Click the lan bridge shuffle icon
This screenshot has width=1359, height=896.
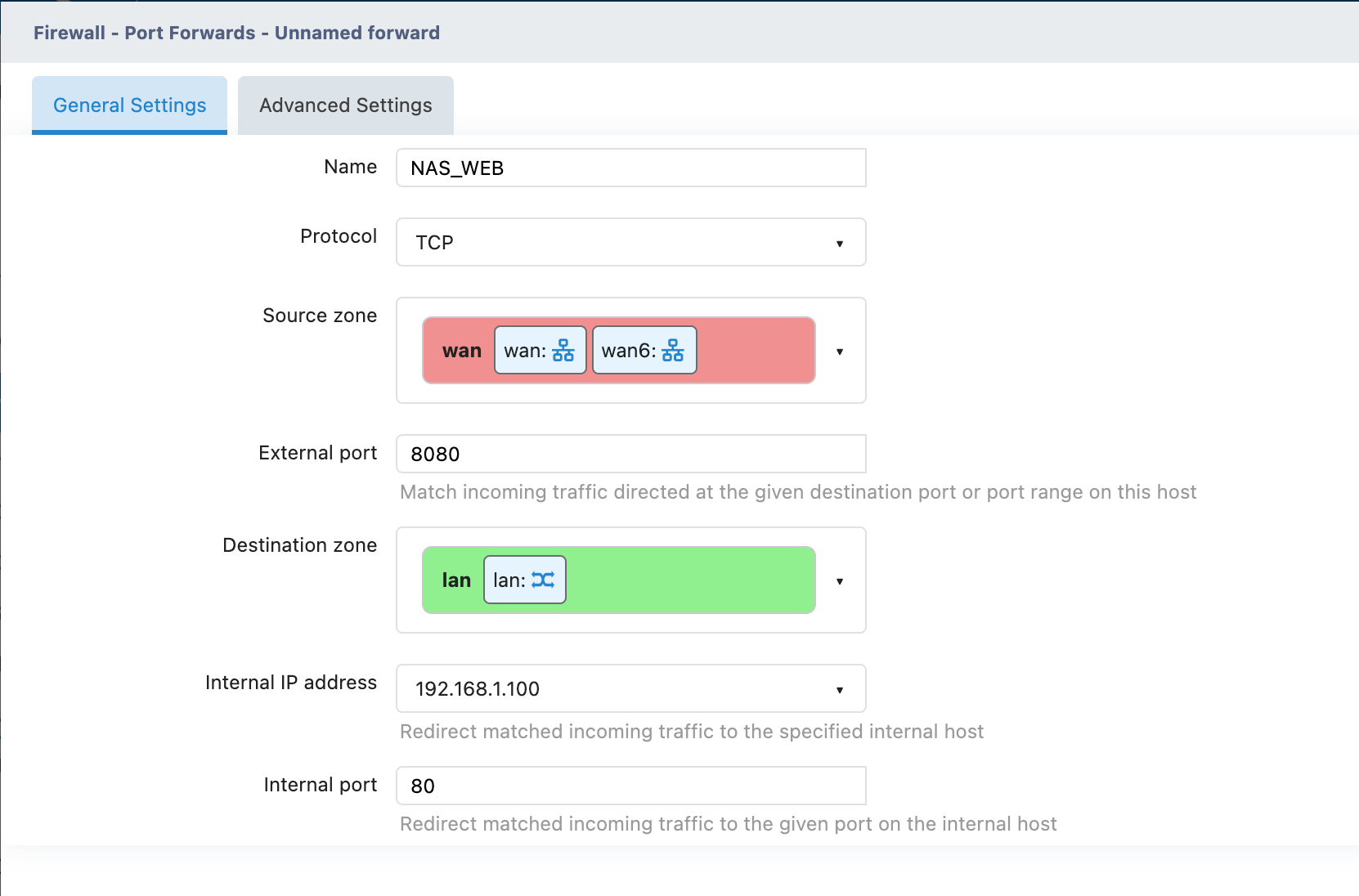(x=543, y=580)
